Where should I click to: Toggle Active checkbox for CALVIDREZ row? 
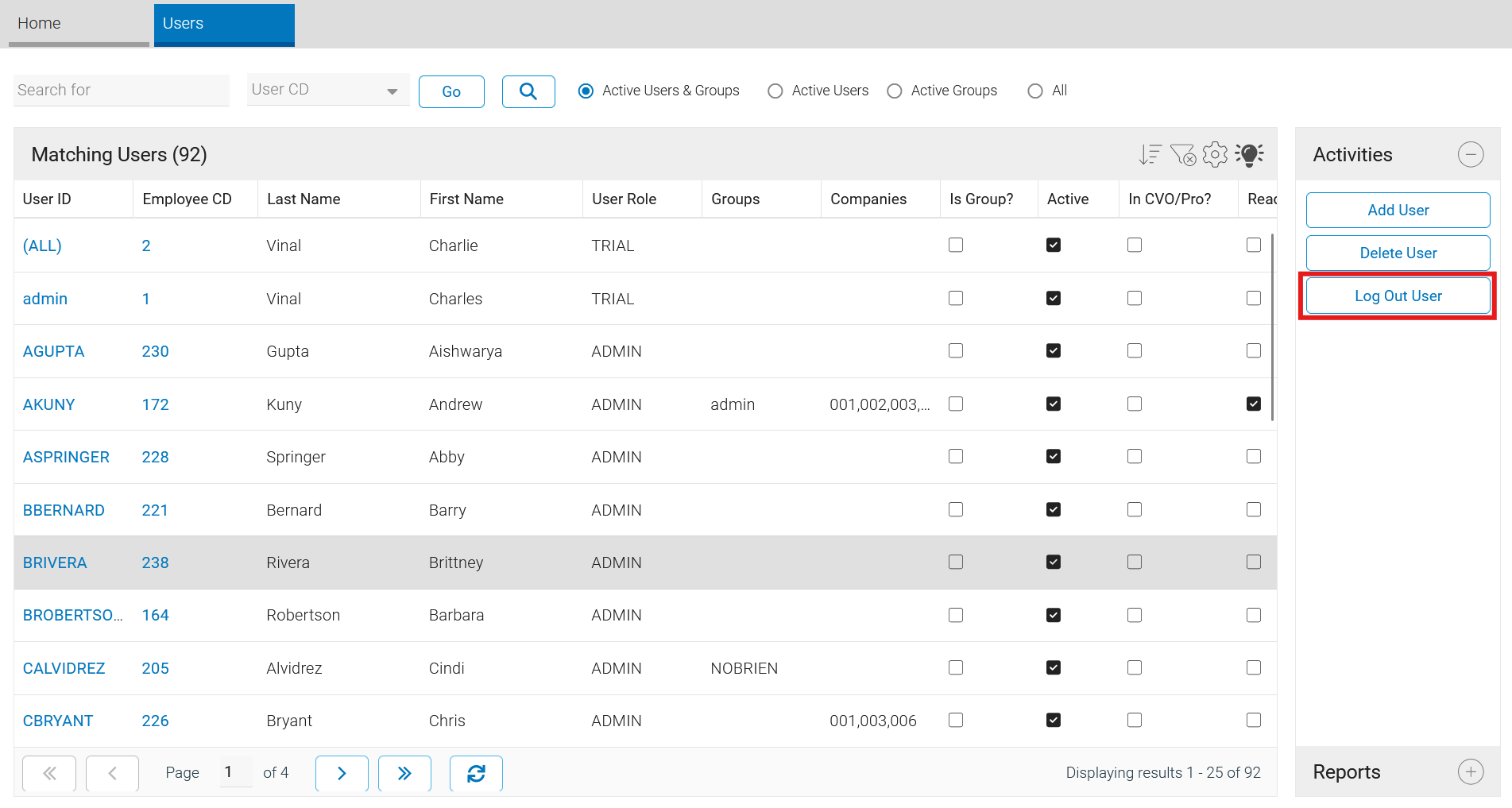[x=1054, y=667]
